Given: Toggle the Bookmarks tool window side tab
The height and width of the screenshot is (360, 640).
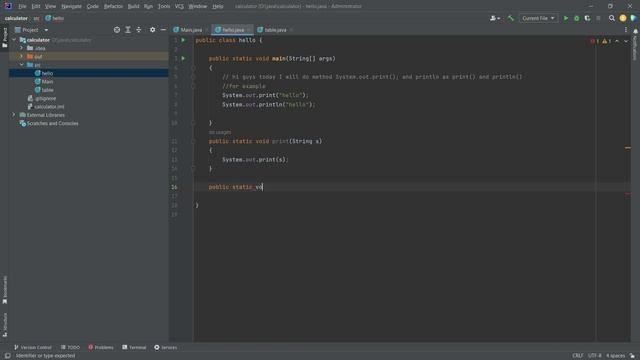Looking at the screenshot, I should [4, 290].
